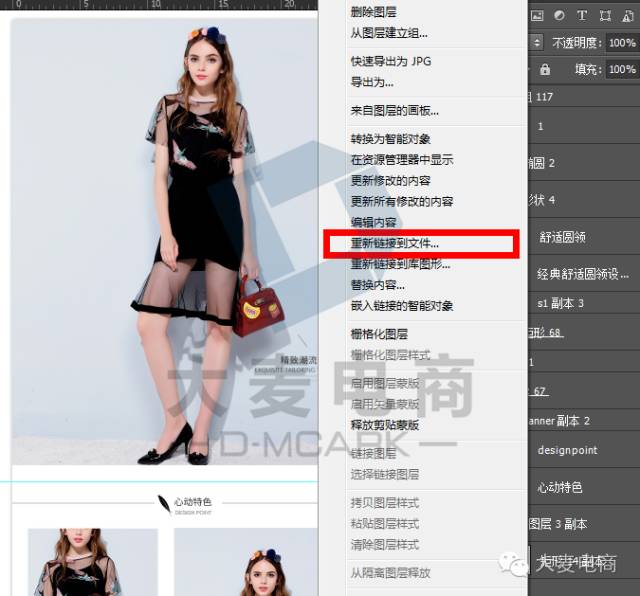Open the 导出为... dialog
The image size is (640, 596).
click(372, 82)
